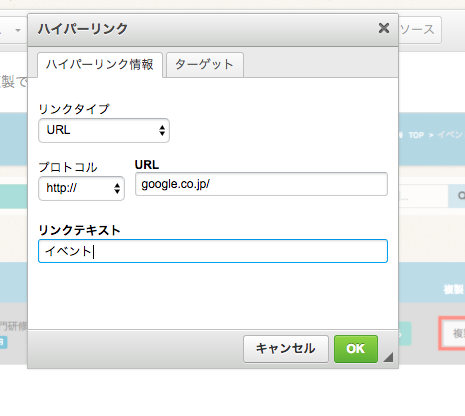Image resolution: width=465 pixels, height=416 pixels.
Task: Click the red-outlined 複製 button
Action: (x=453, y=333)
